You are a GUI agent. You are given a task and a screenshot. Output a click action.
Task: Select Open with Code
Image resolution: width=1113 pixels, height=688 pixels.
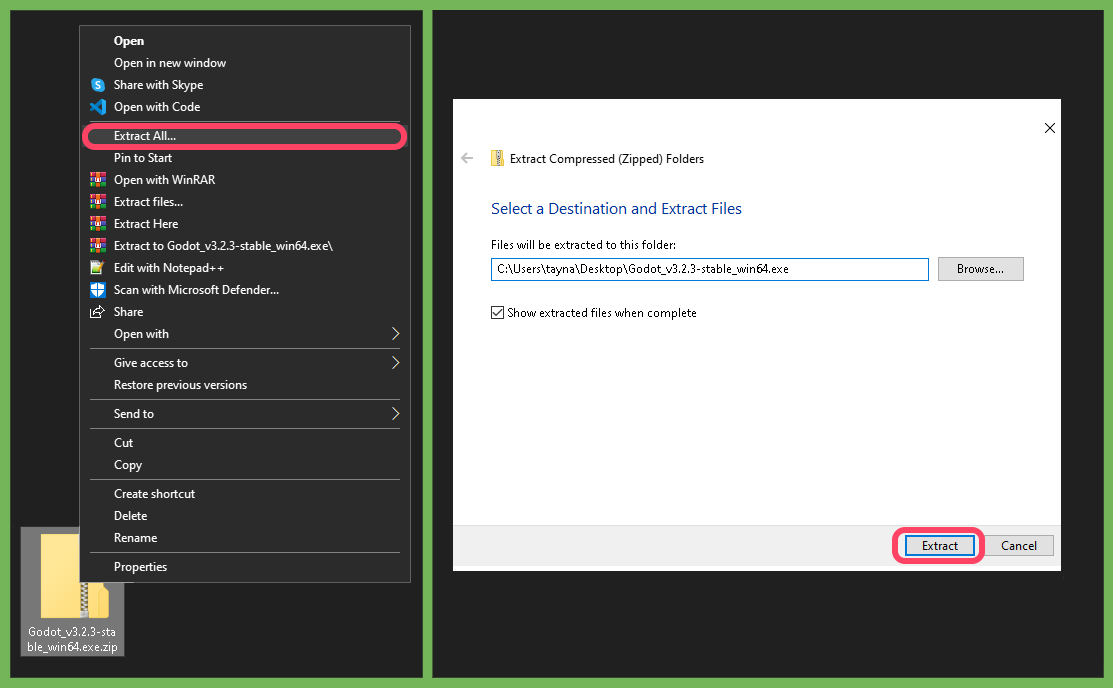tap(245, 107)
